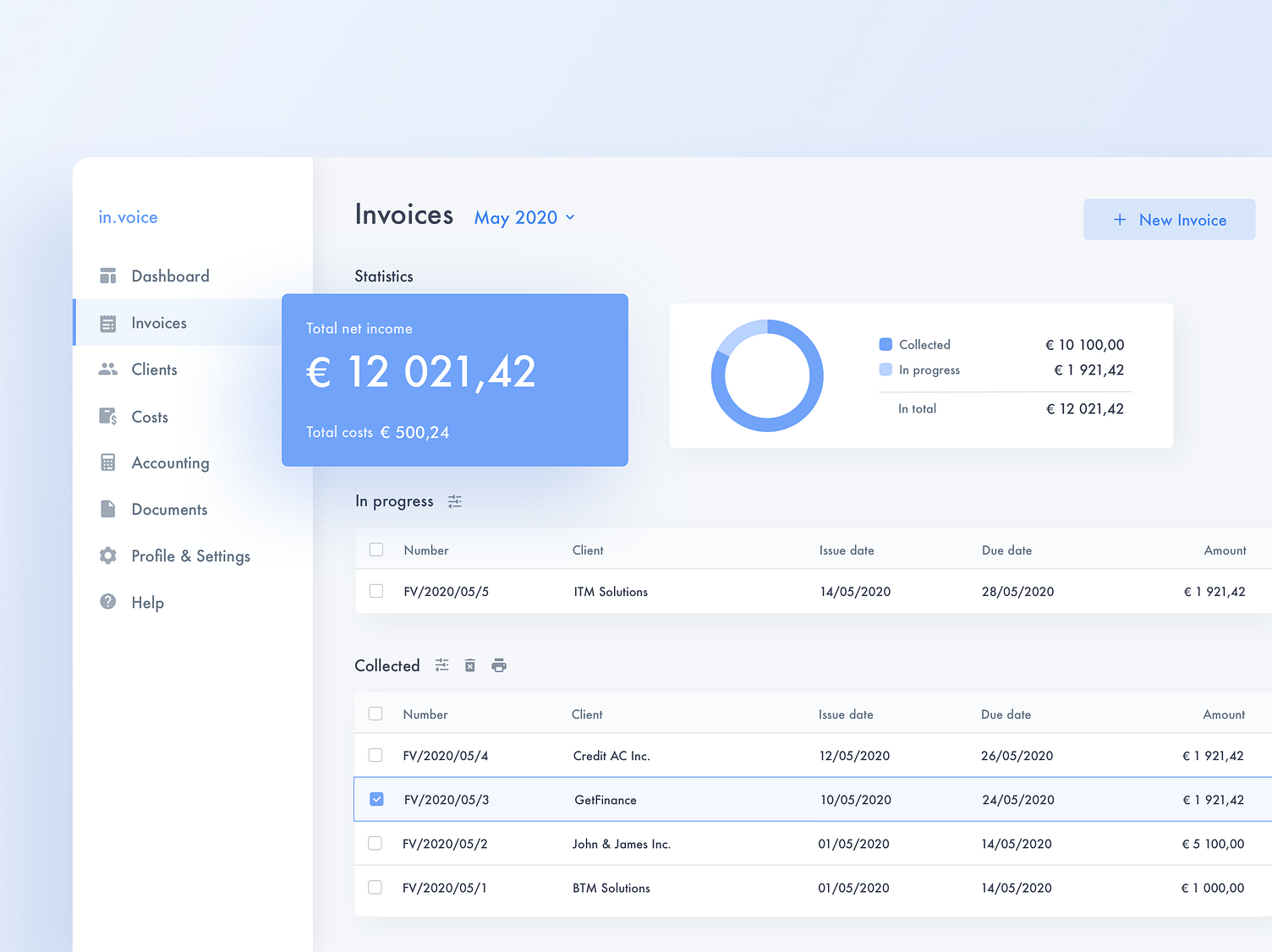The width and height of the screenshot is (1272, 952).
Task: Uncheck the FV/2020/05/3 GetFinance invoice checkbox
Action: pos(377,799)
